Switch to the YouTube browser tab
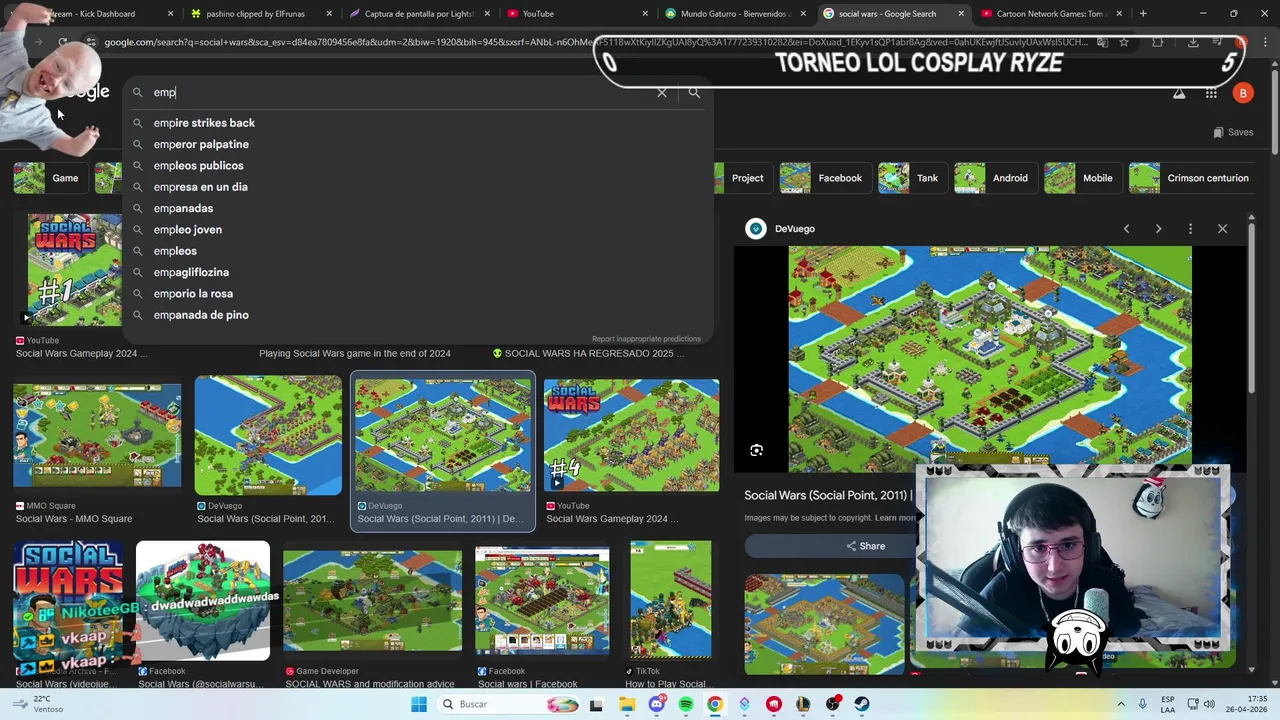 pos(575,14)
